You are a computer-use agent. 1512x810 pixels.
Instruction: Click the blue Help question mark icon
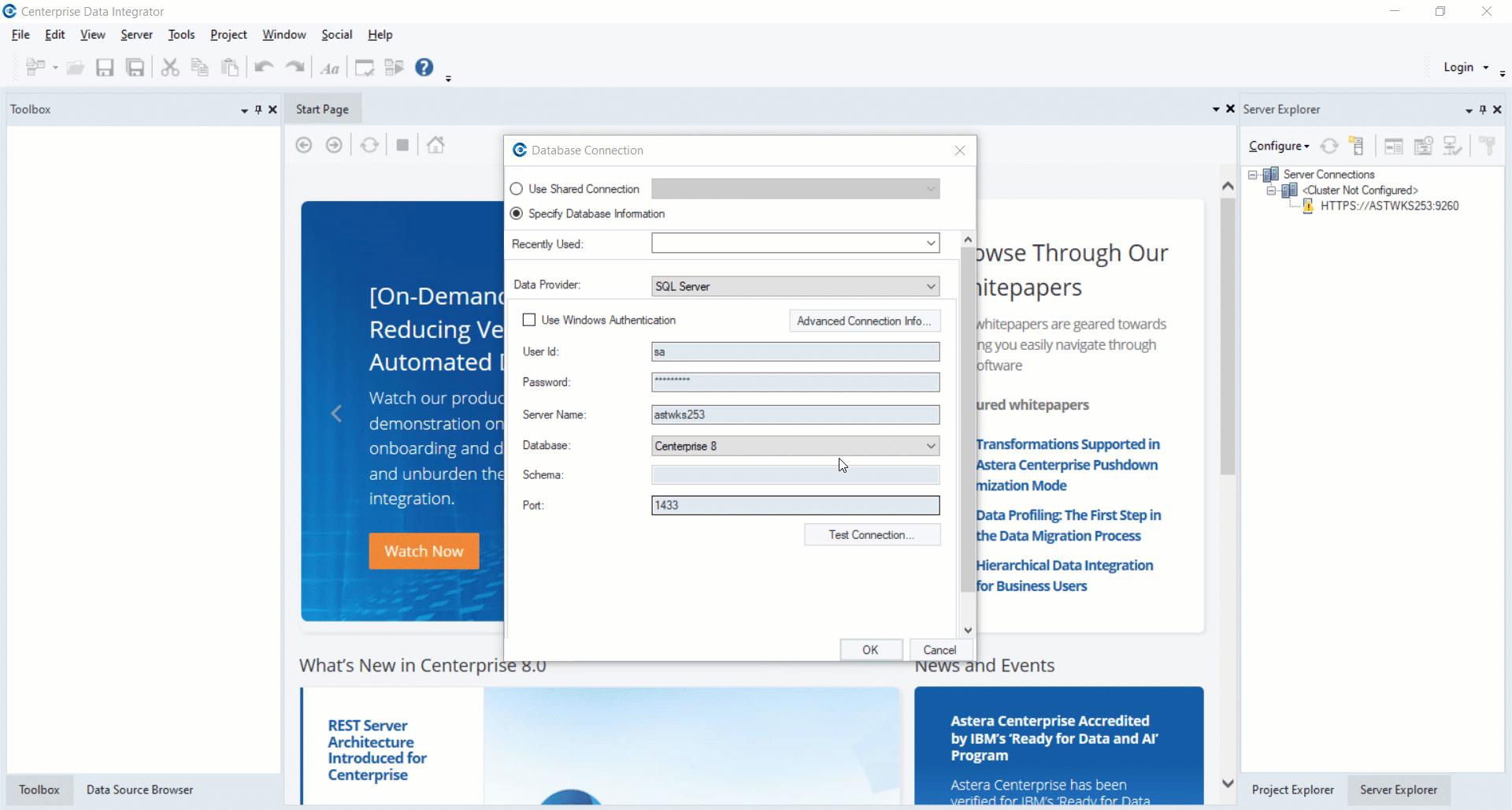pos(424,68)
